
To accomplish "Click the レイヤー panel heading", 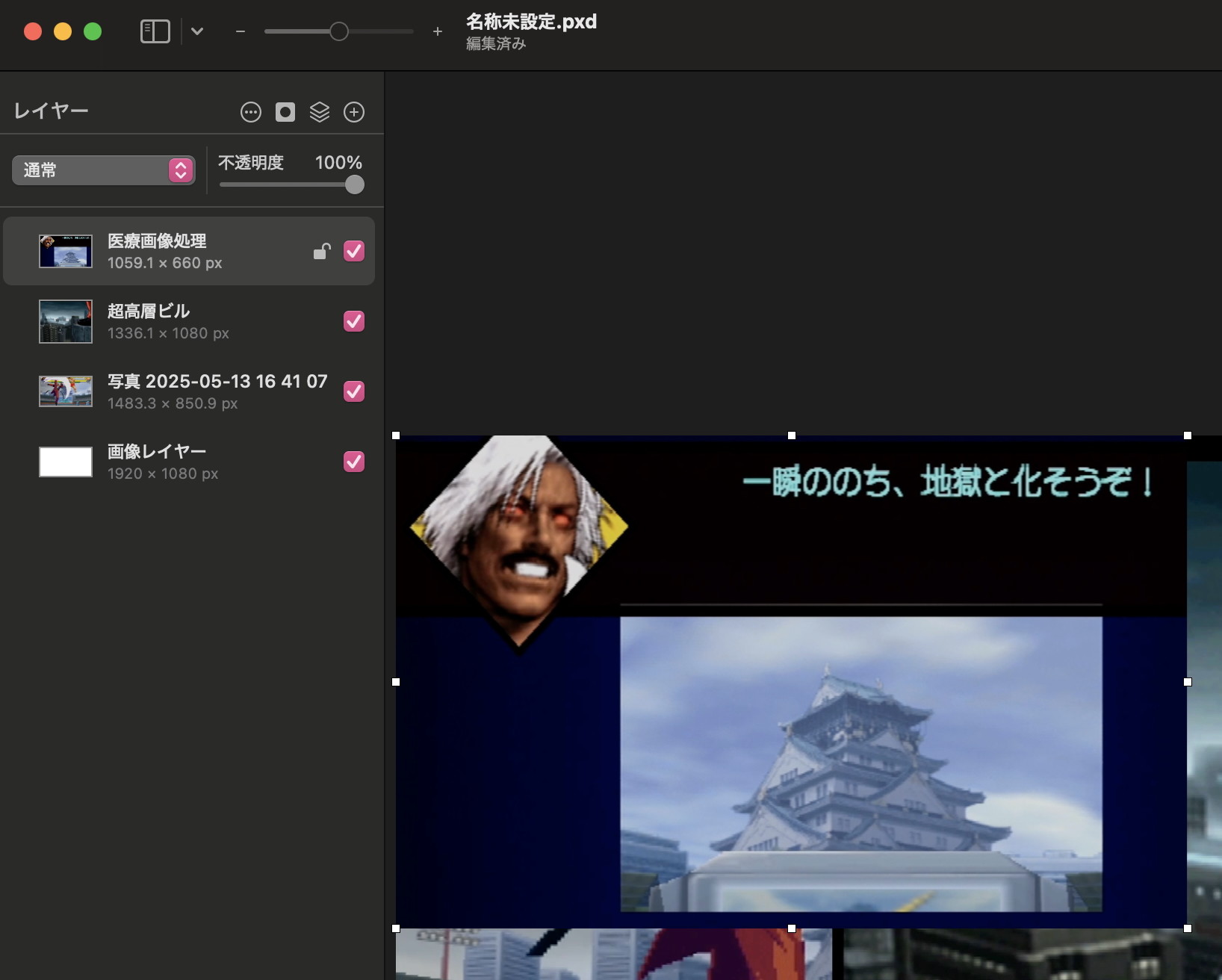I will click(x=52, y=111).
